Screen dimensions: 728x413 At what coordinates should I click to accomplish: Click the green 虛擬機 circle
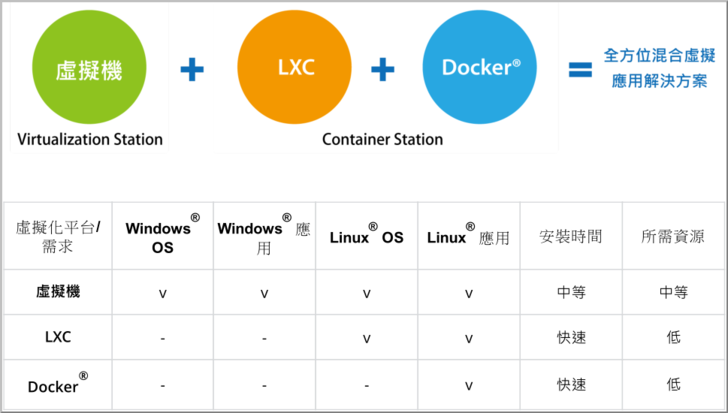pos(89,68)
